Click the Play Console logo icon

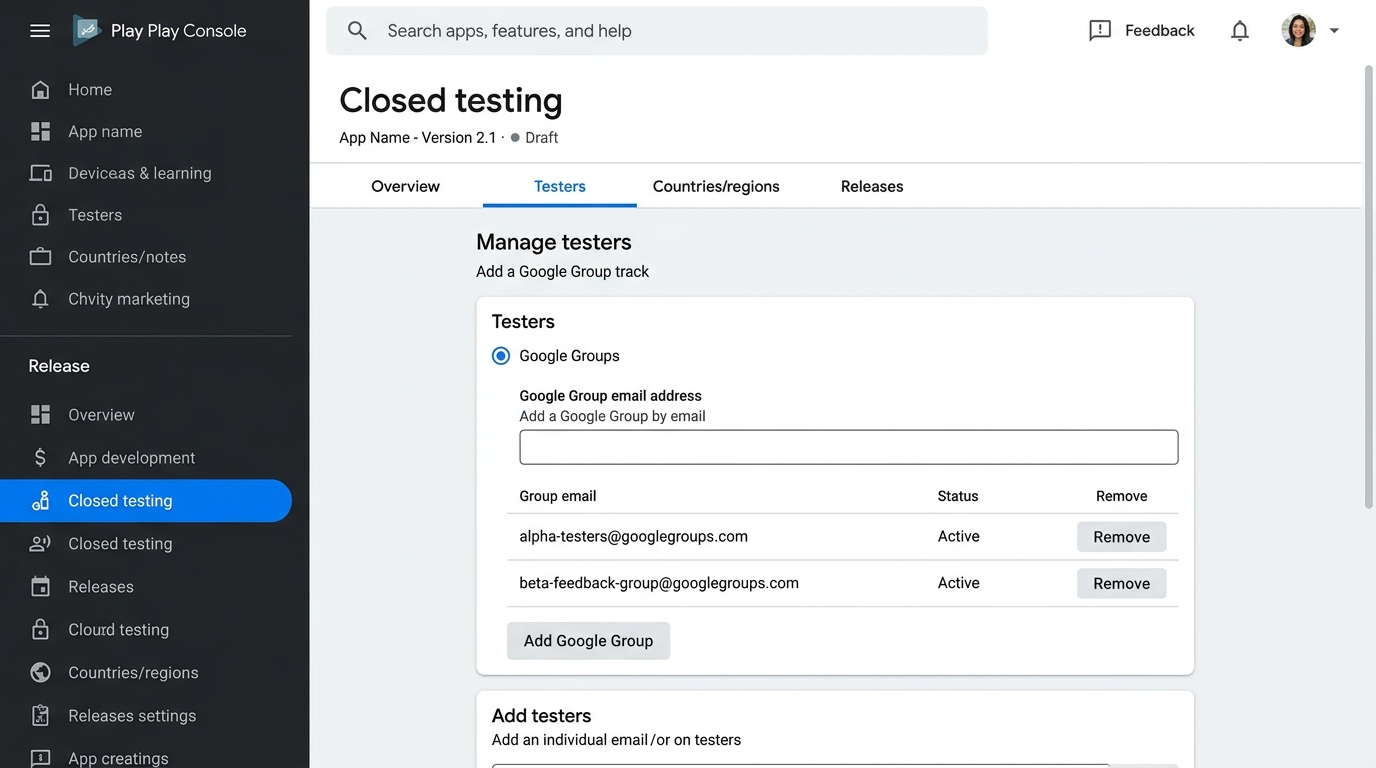click(87, 31)
